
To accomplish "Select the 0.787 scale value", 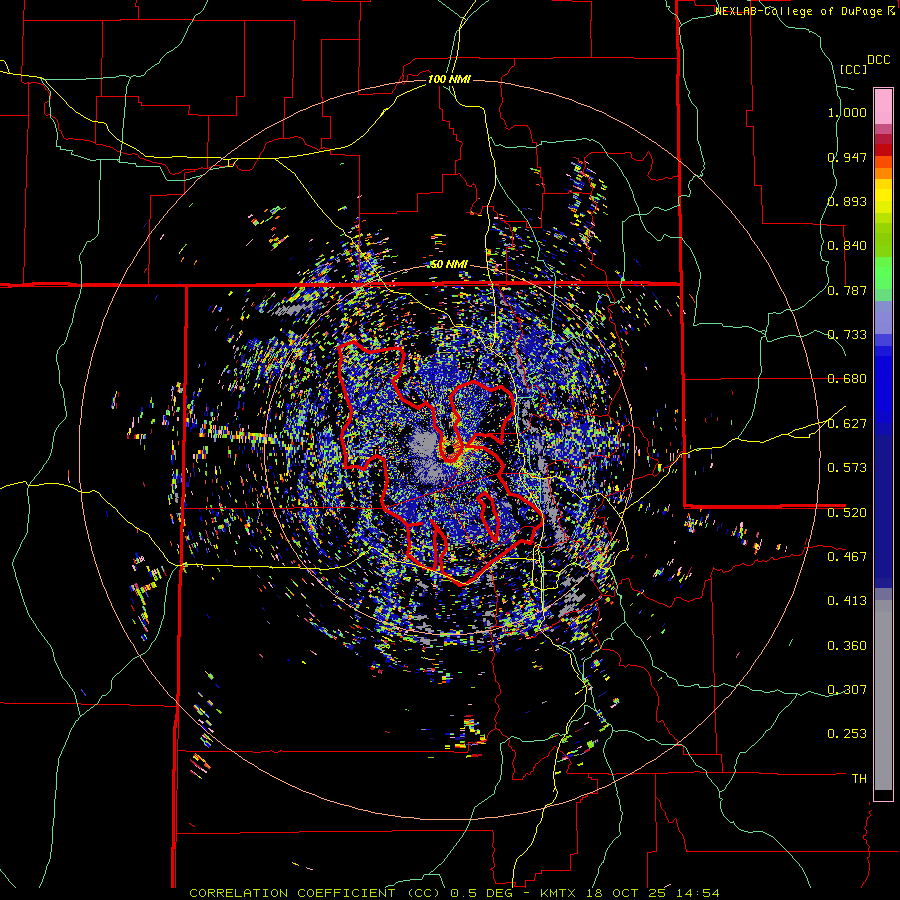I will [x=847, y=290].
